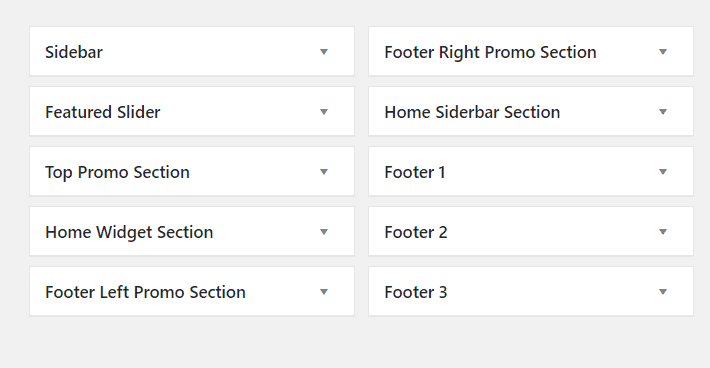Click Footer Left Promo Section heading
Image resolution: width=710 pixels, height=368 pixels.
145,292
